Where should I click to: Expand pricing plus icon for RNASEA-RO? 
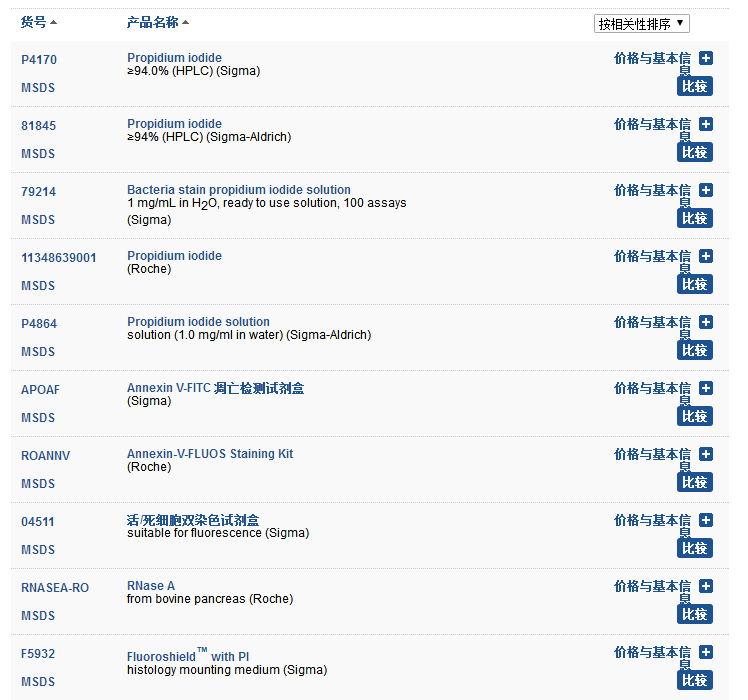pyautogui.click(x=706, y=586)
